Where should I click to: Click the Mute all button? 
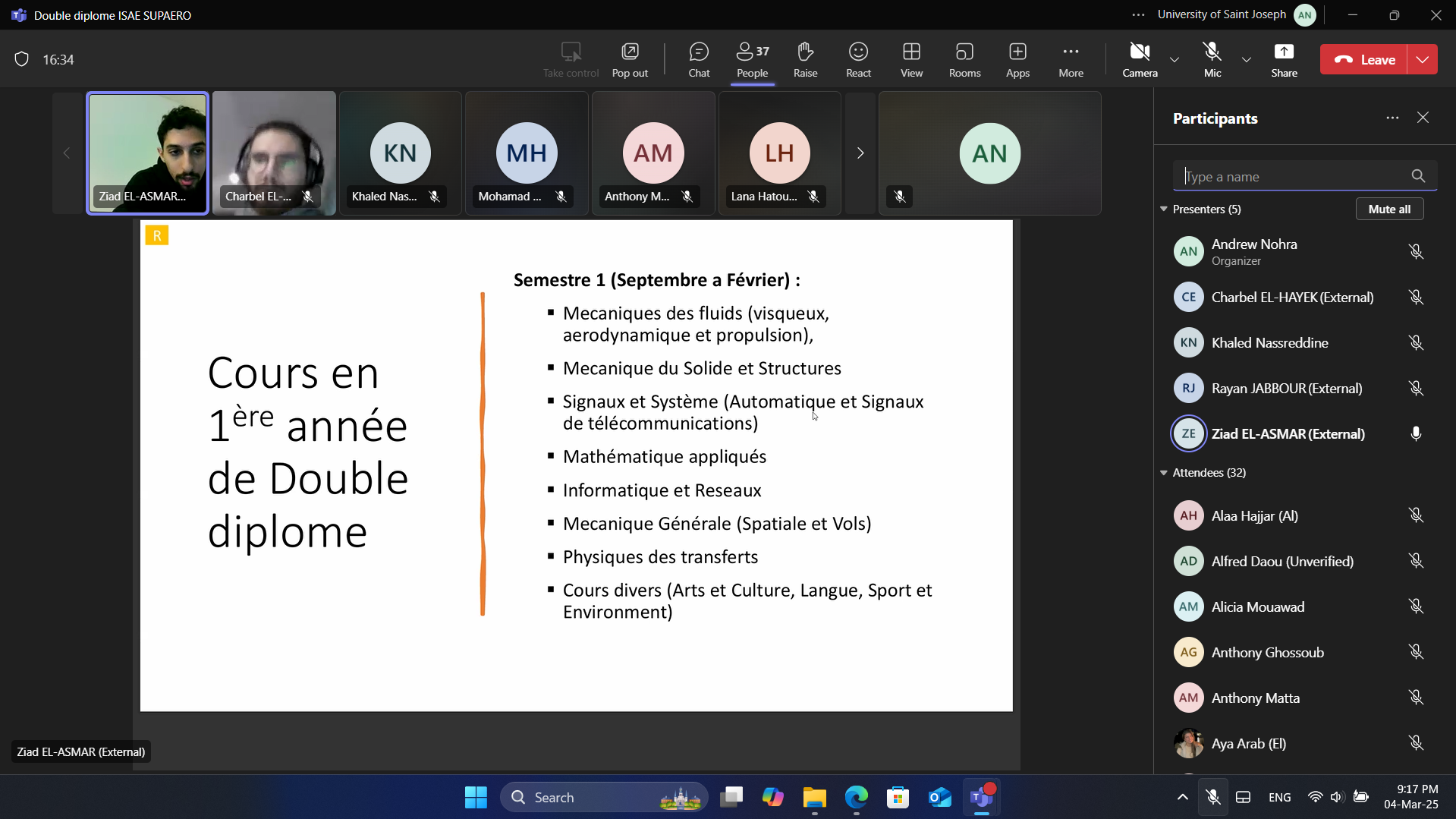click(x=1389, y=209)
